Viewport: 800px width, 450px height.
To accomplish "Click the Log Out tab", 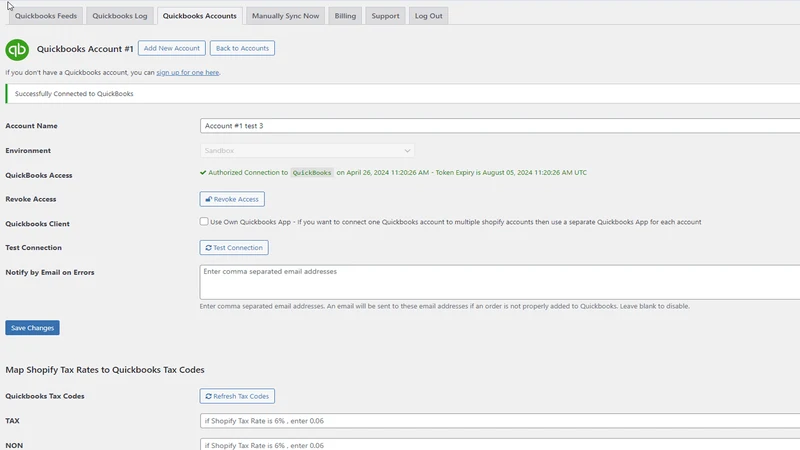I will click(x=429, y=16).
